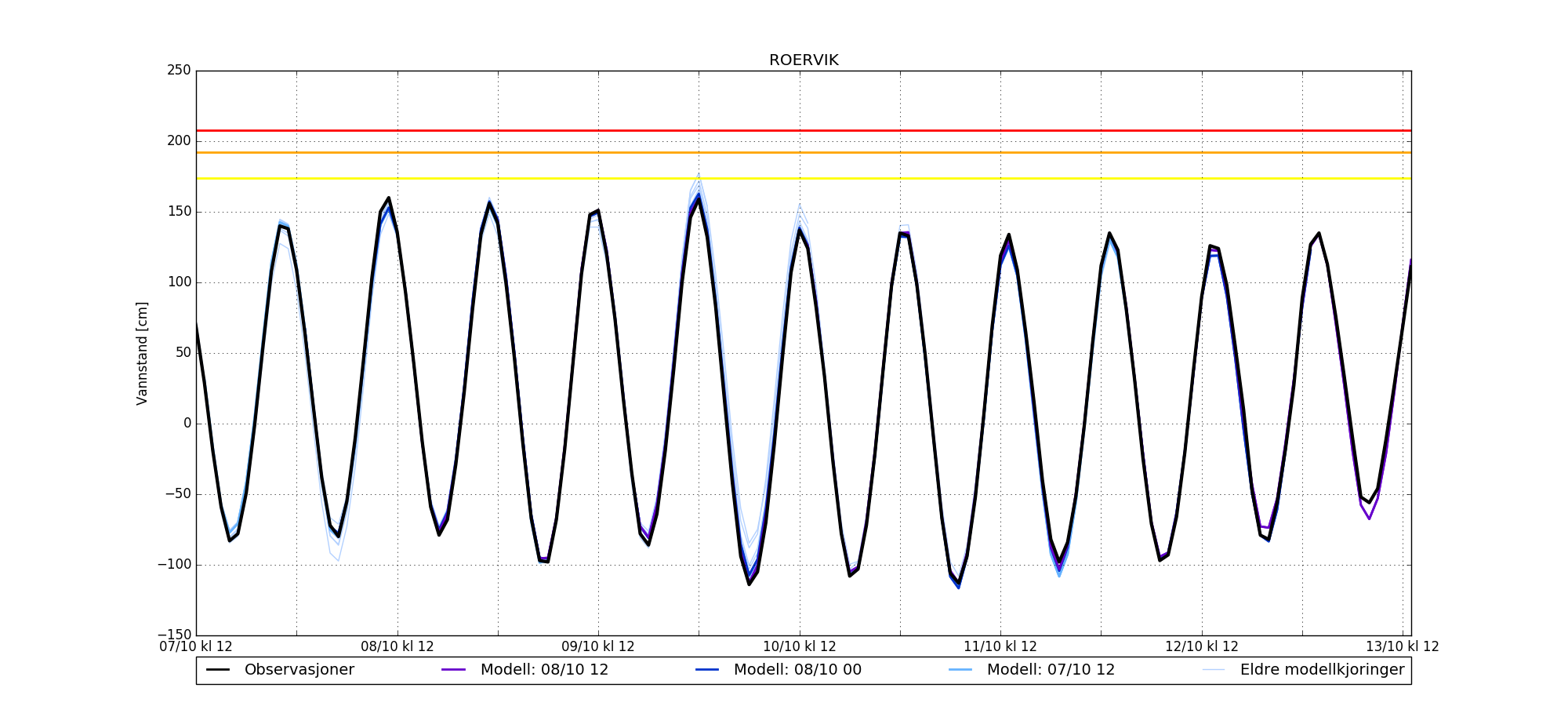Image resolution: width=1568 pixels, height=706 pixels.
Task: Click the 13/10 kl 12 x-axis label
Action: [1402, 647]
